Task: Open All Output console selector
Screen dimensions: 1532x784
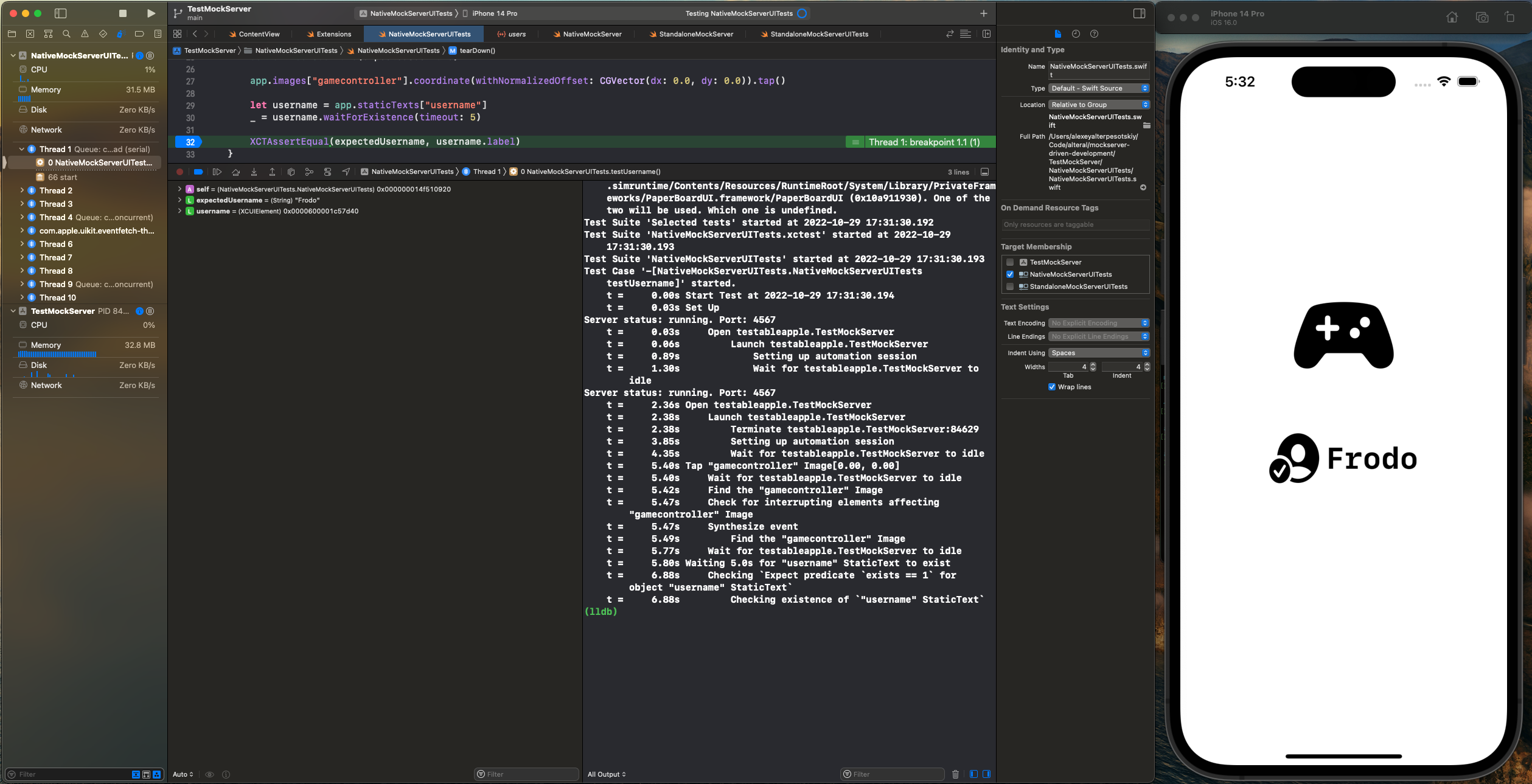Action: (607, 774)
